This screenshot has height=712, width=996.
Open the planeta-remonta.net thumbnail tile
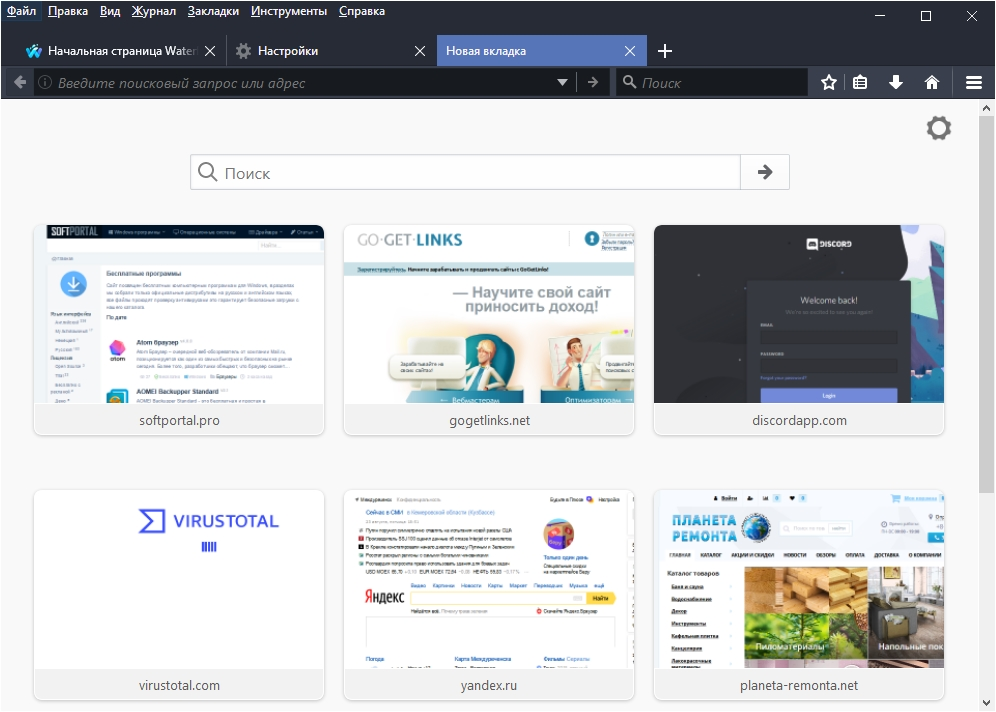click(x=799, y=594)
